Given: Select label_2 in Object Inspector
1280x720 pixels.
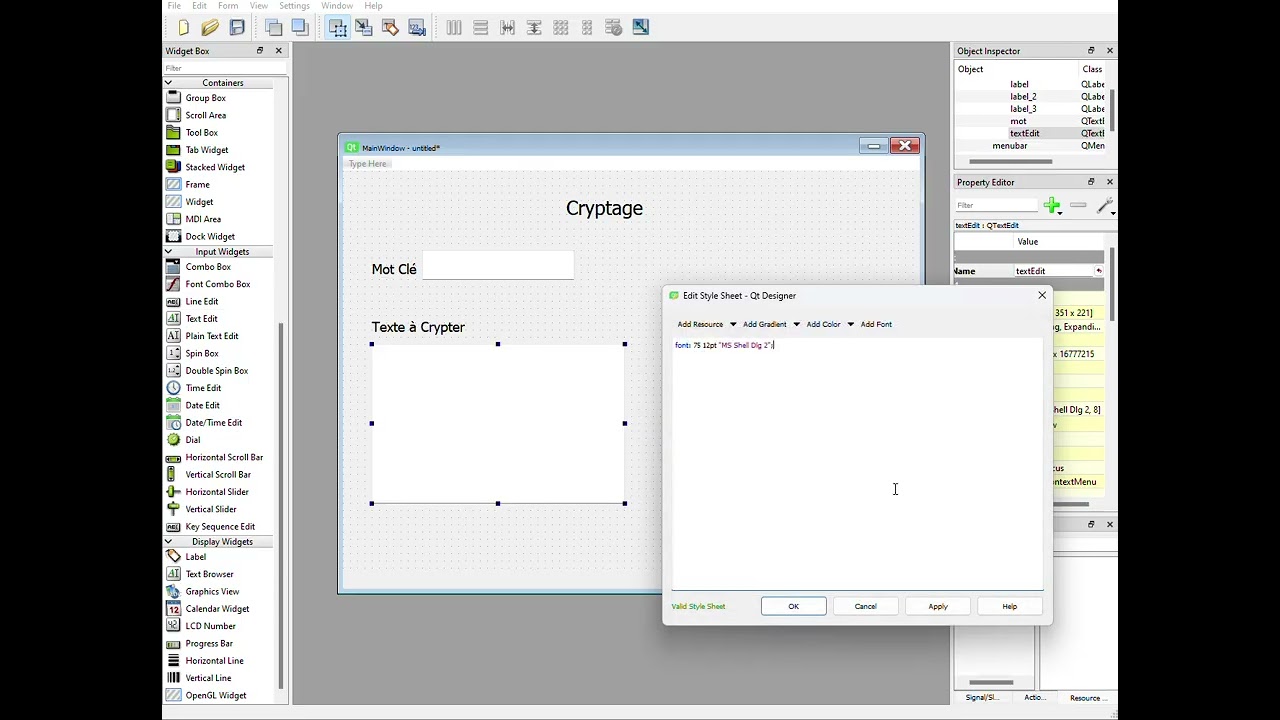Looking at the screenshot, I should 1023,97.
